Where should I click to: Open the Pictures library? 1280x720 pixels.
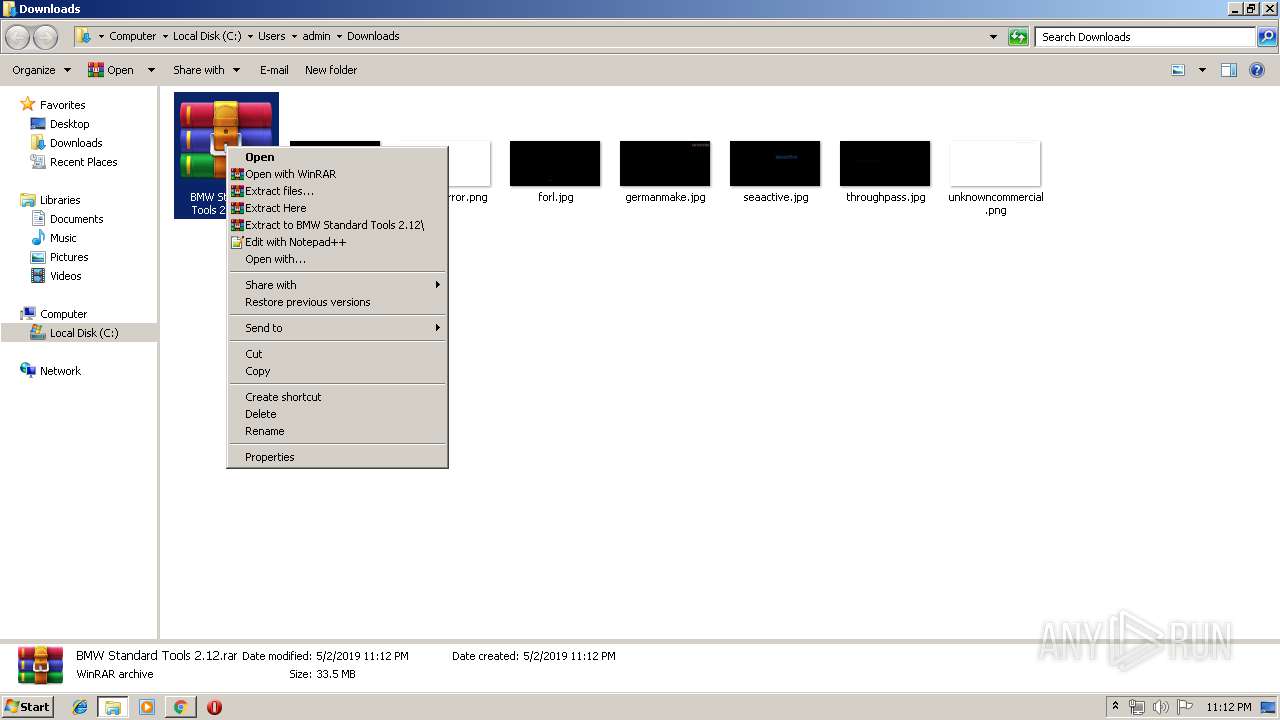[69, 257]
